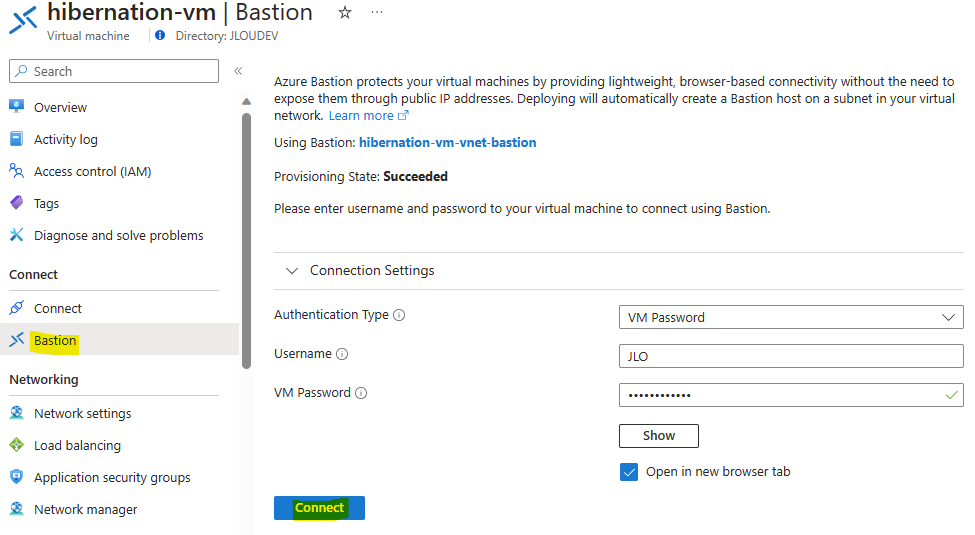Click the Networking section heading
The width and height of the screenshot is (975, 535).
44,379
